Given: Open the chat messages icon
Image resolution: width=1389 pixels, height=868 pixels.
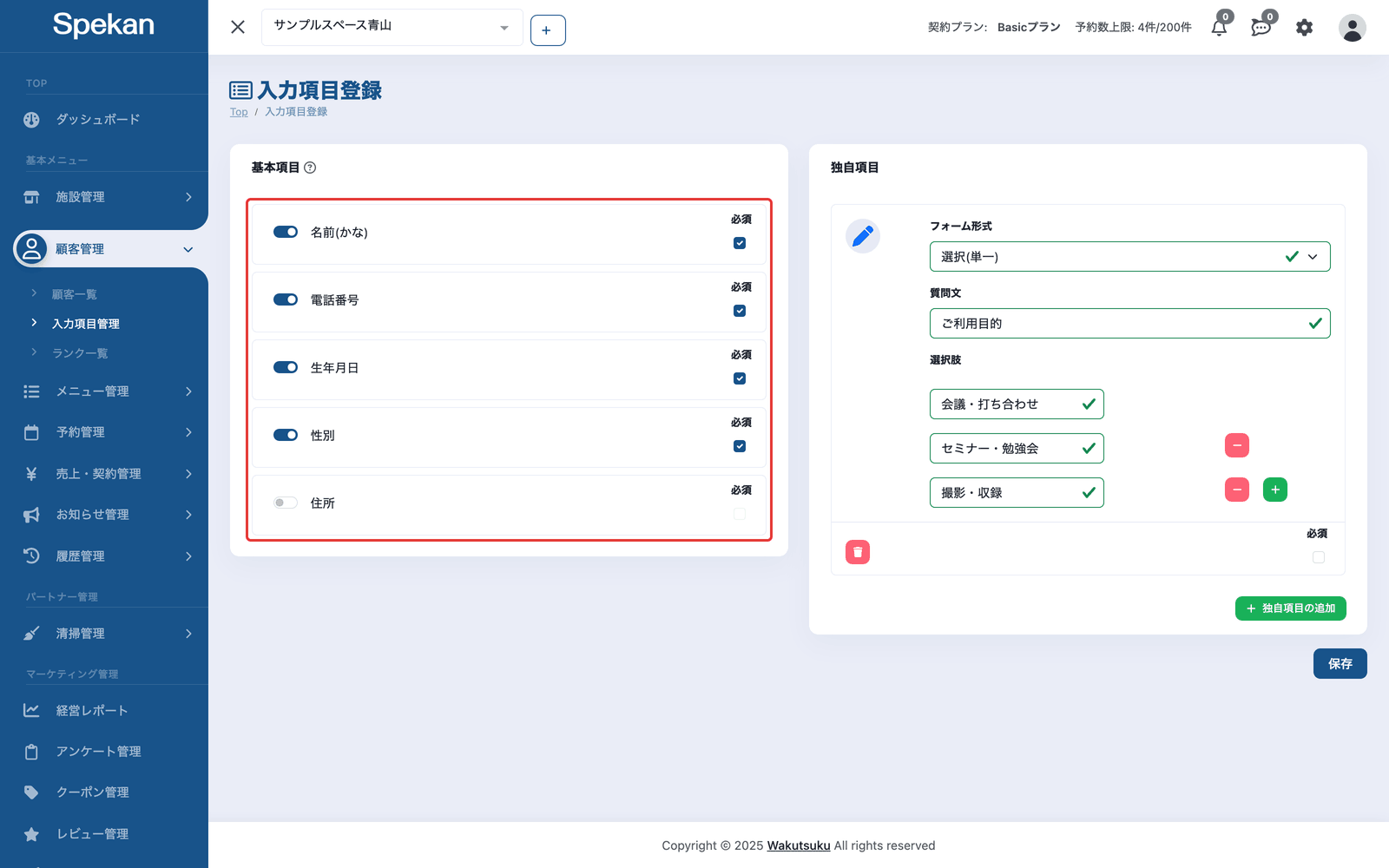Looking at the screenshot, I should pos(1261,28).
